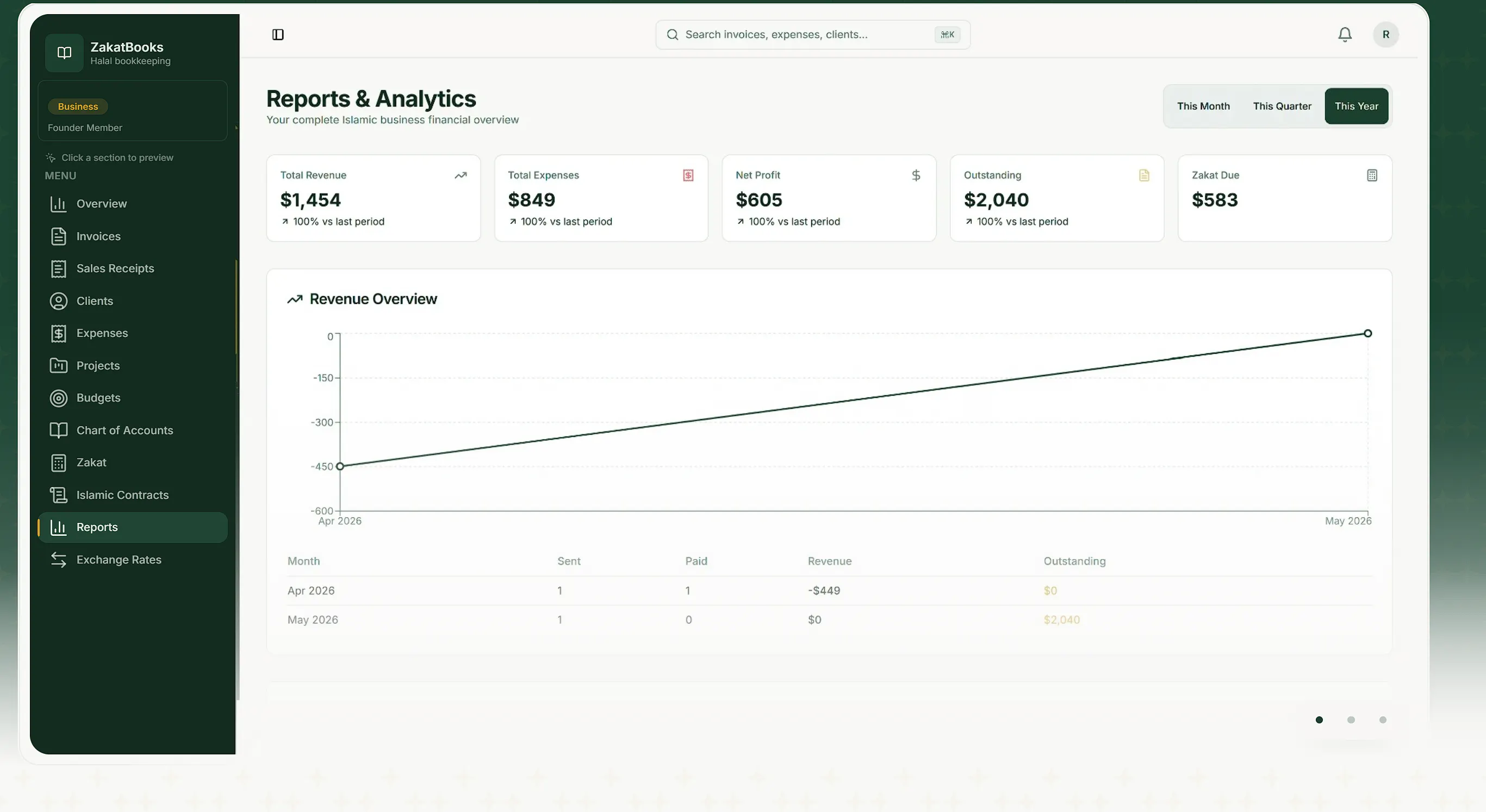Click the Apr 2026 chart data point
Viewport: 1486px width, 812px height.
[x=340, y=466]
